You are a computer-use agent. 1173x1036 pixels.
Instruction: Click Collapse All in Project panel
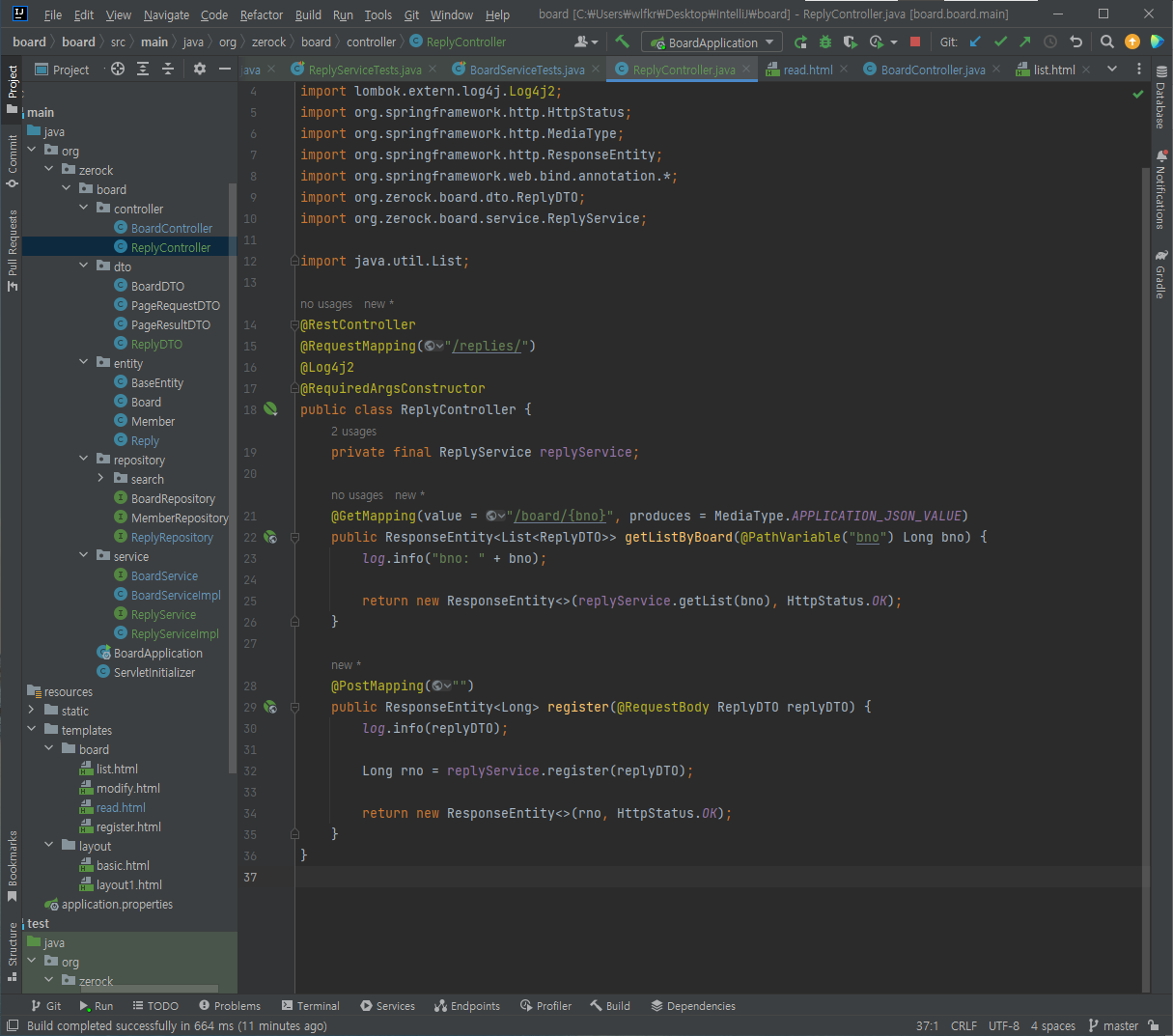click(168, 69)
